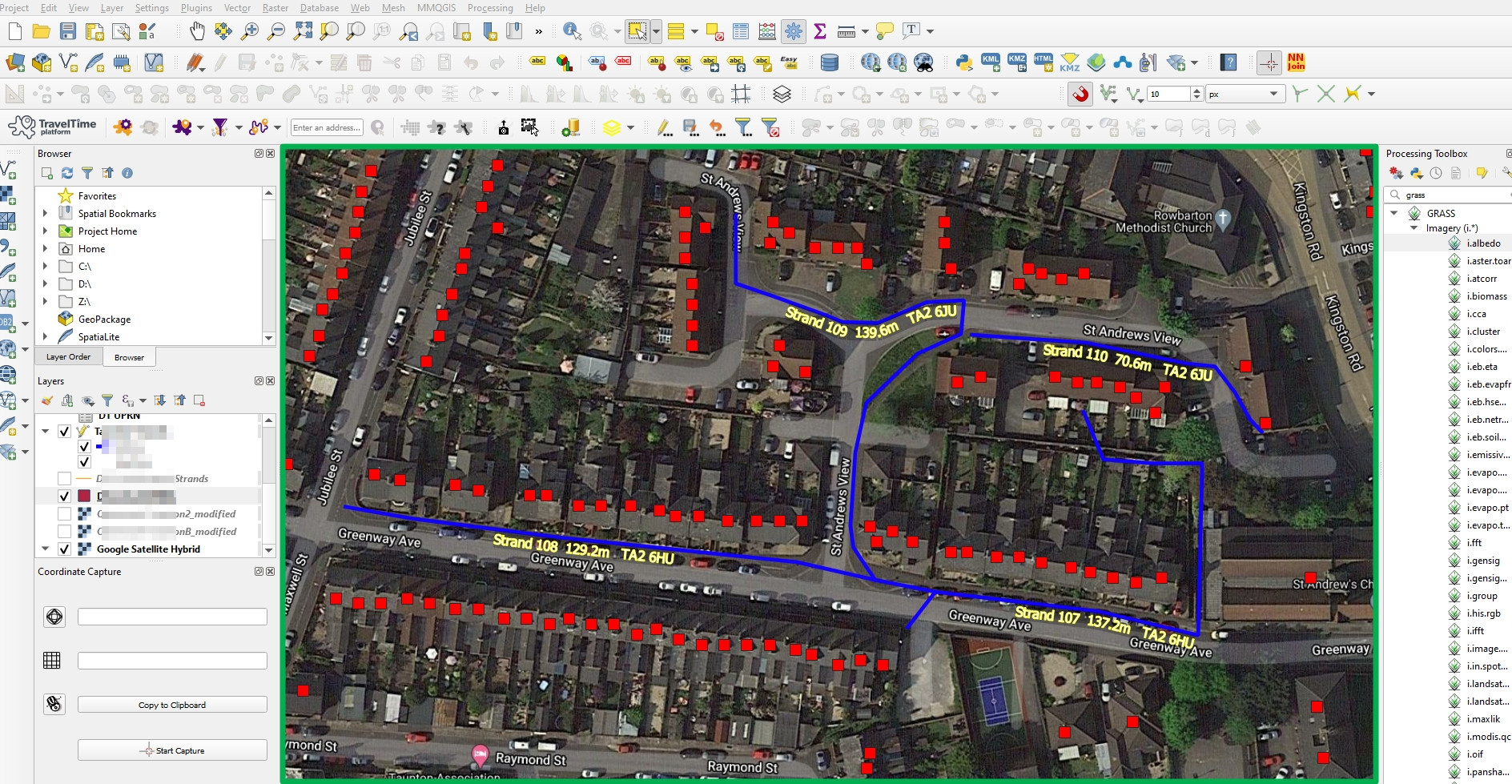1512x784 pixels.
Task: Open Layer Styling brush icon in Layers panel
Action: (x=47, y=400)
